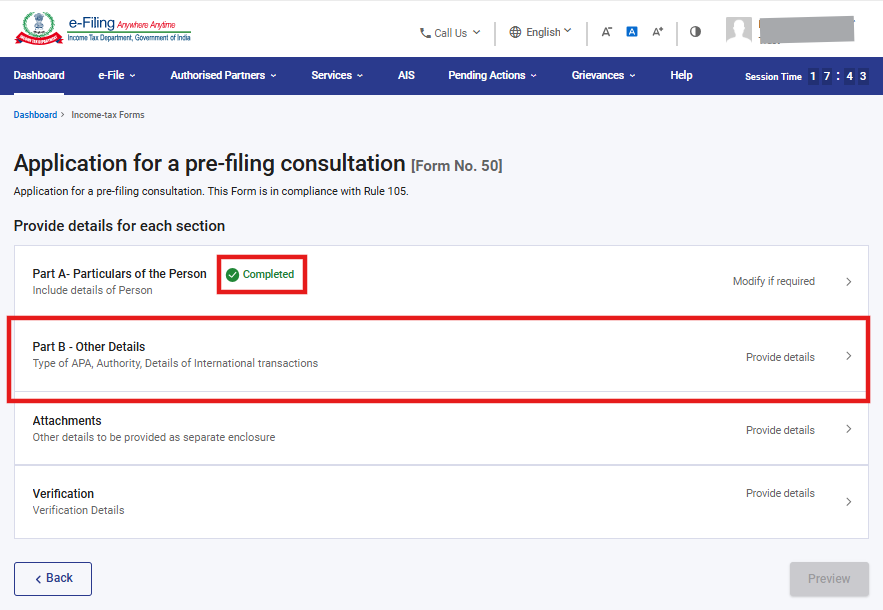This screenshot has width=883, height=610.
Task: Expand the e-File menu
Action: click(x=117, y=75)
